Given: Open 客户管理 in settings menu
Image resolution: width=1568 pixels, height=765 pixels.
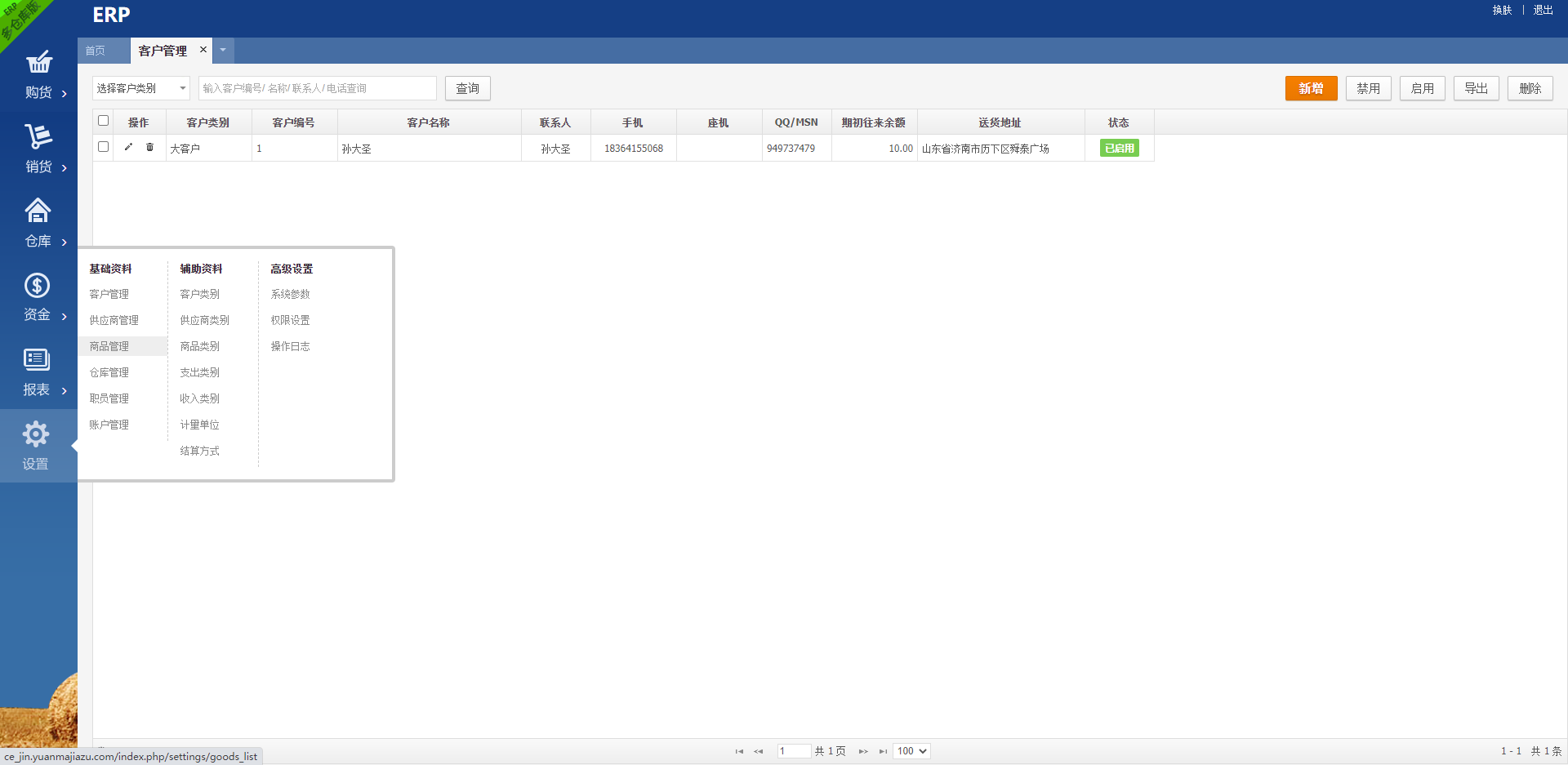Looking at the screenshot, I should point(109,294).
